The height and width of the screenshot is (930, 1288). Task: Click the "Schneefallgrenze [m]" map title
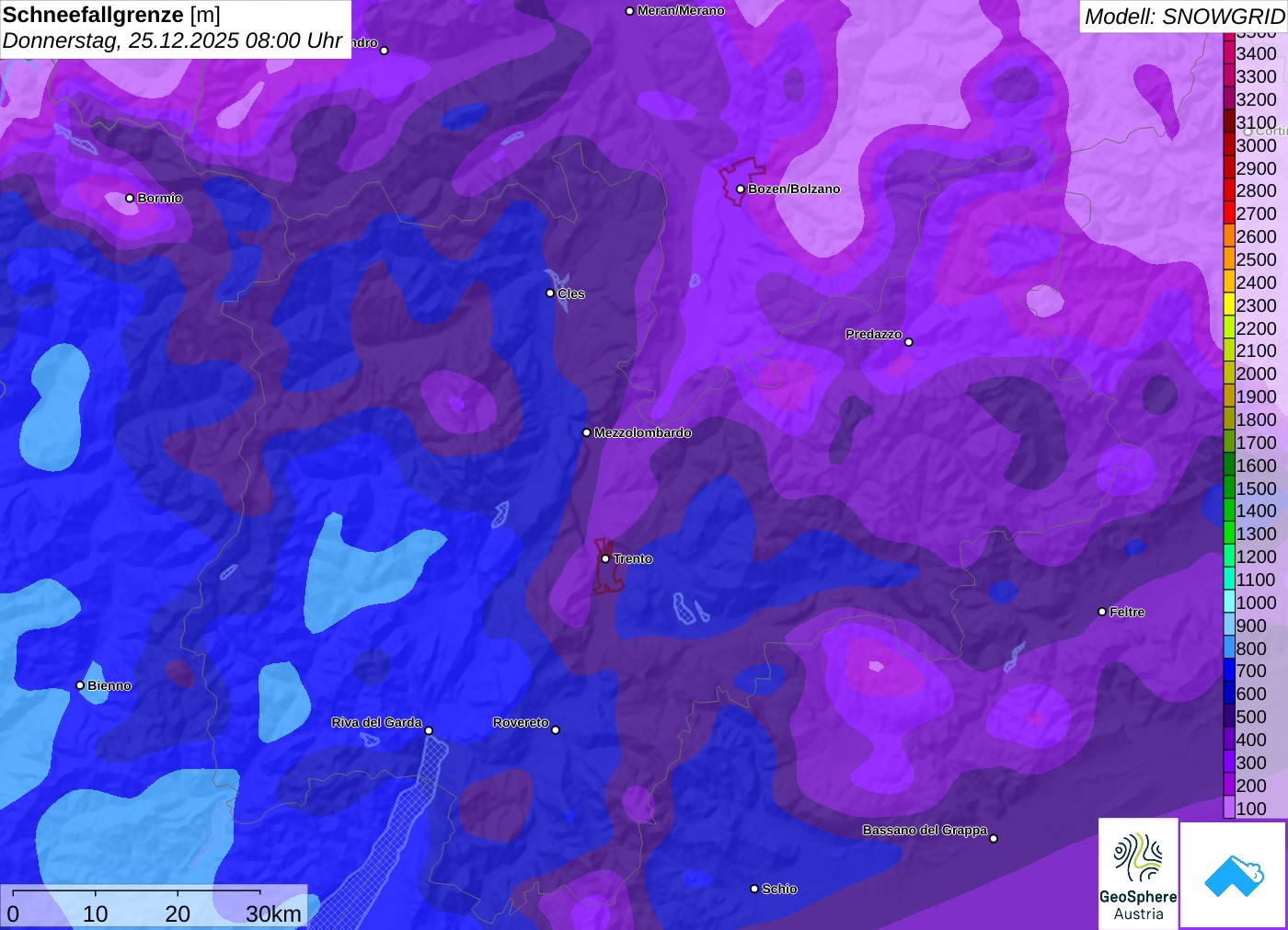(x=111, y=16)
